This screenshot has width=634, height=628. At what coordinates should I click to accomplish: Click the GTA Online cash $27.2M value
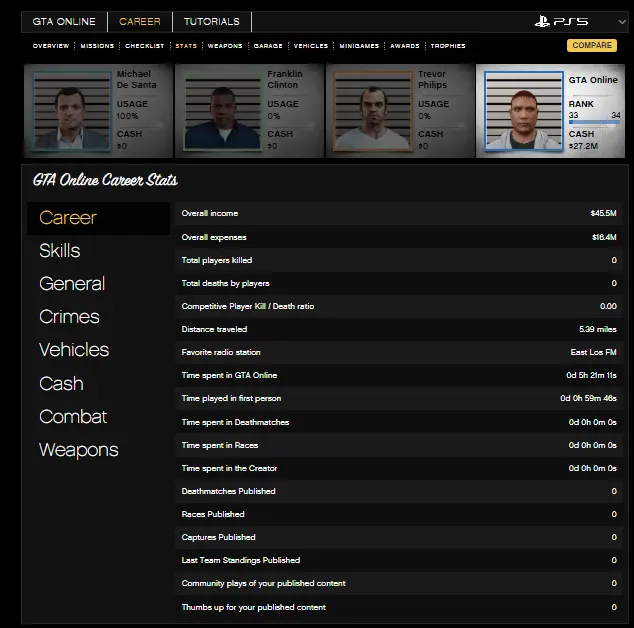click(583, 146)
